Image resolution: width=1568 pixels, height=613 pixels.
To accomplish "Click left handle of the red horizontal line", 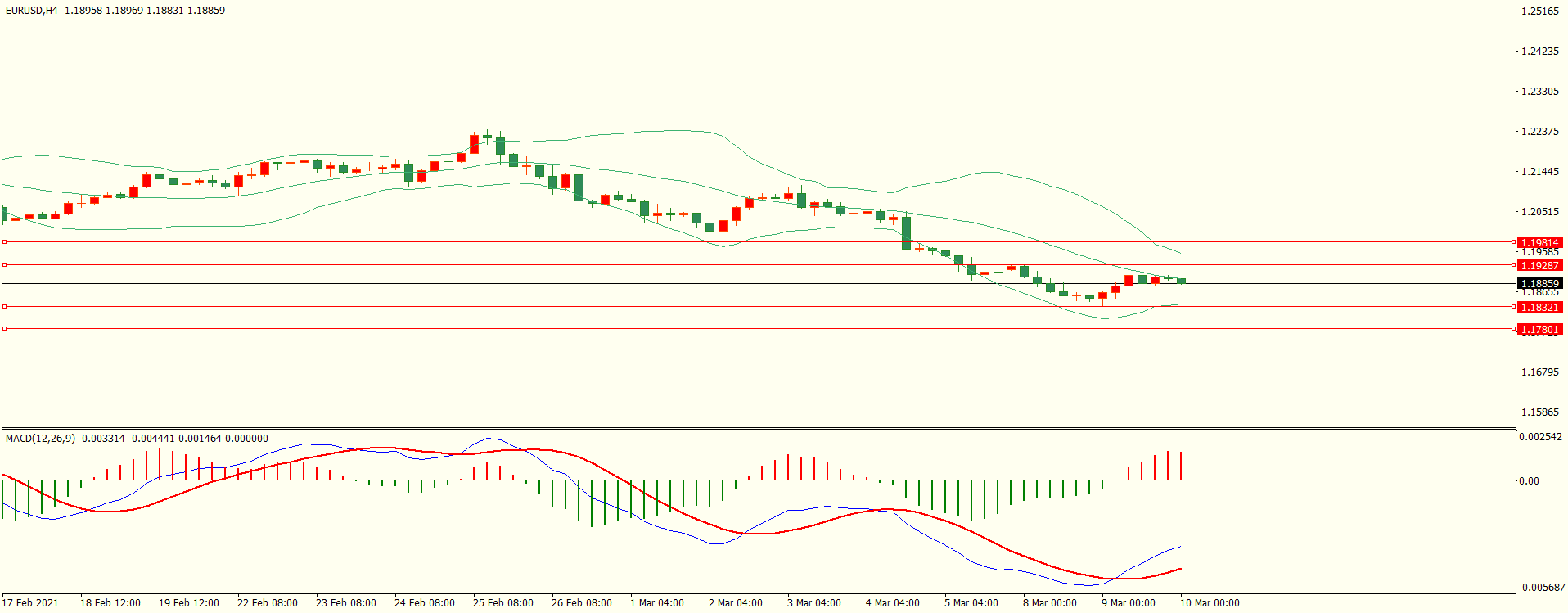I will [4, 307].
